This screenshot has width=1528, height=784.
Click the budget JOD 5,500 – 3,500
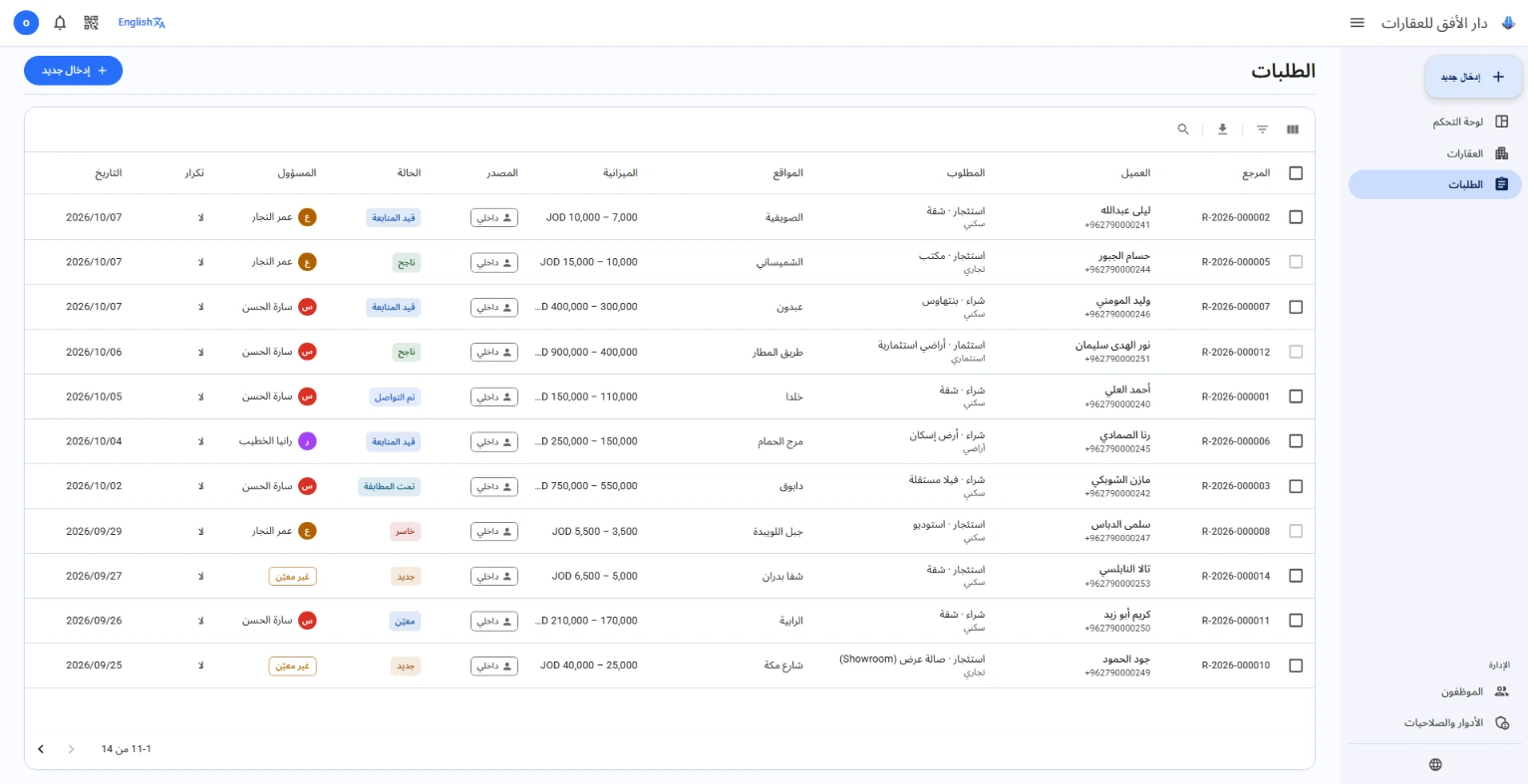595,532
